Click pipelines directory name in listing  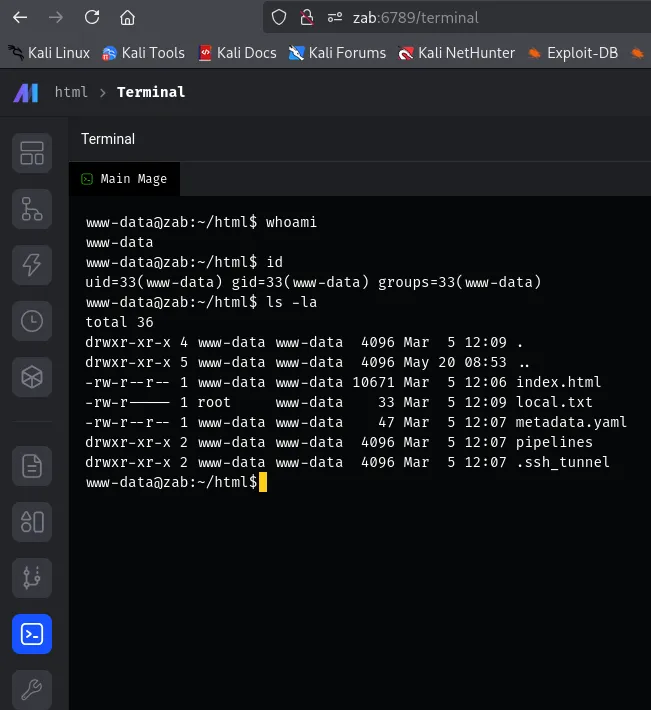[554, 442]
